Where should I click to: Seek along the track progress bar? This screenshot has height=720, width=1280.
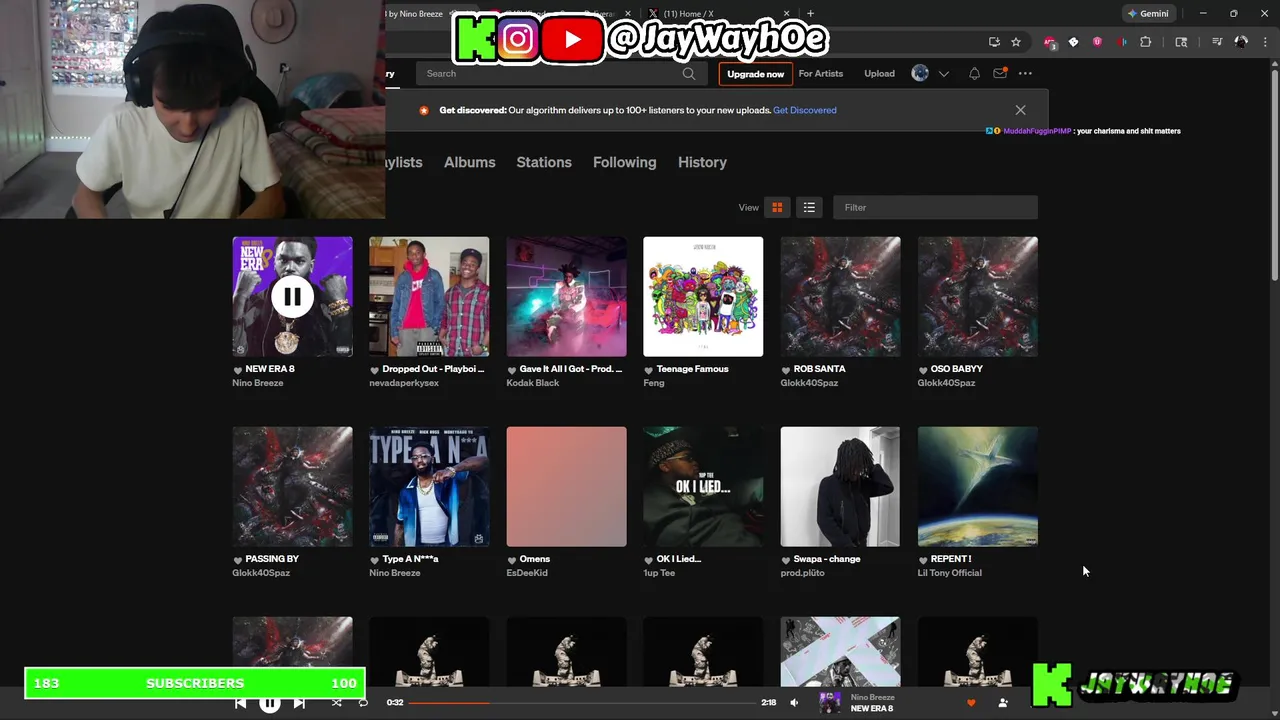(x=583, y=703)
